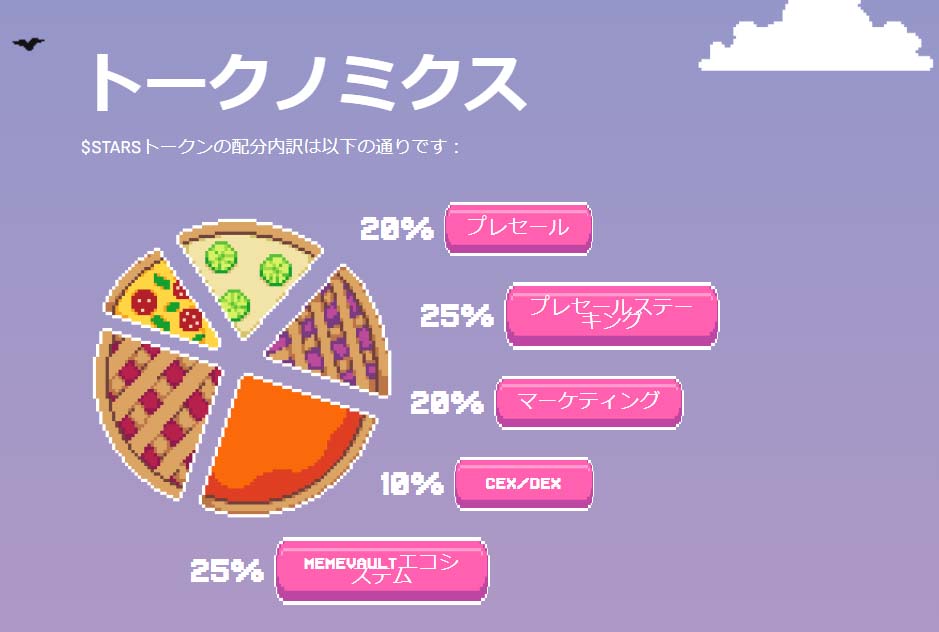
Task: Select the プレセールステーキング button
Action: (x=611, y=315)
